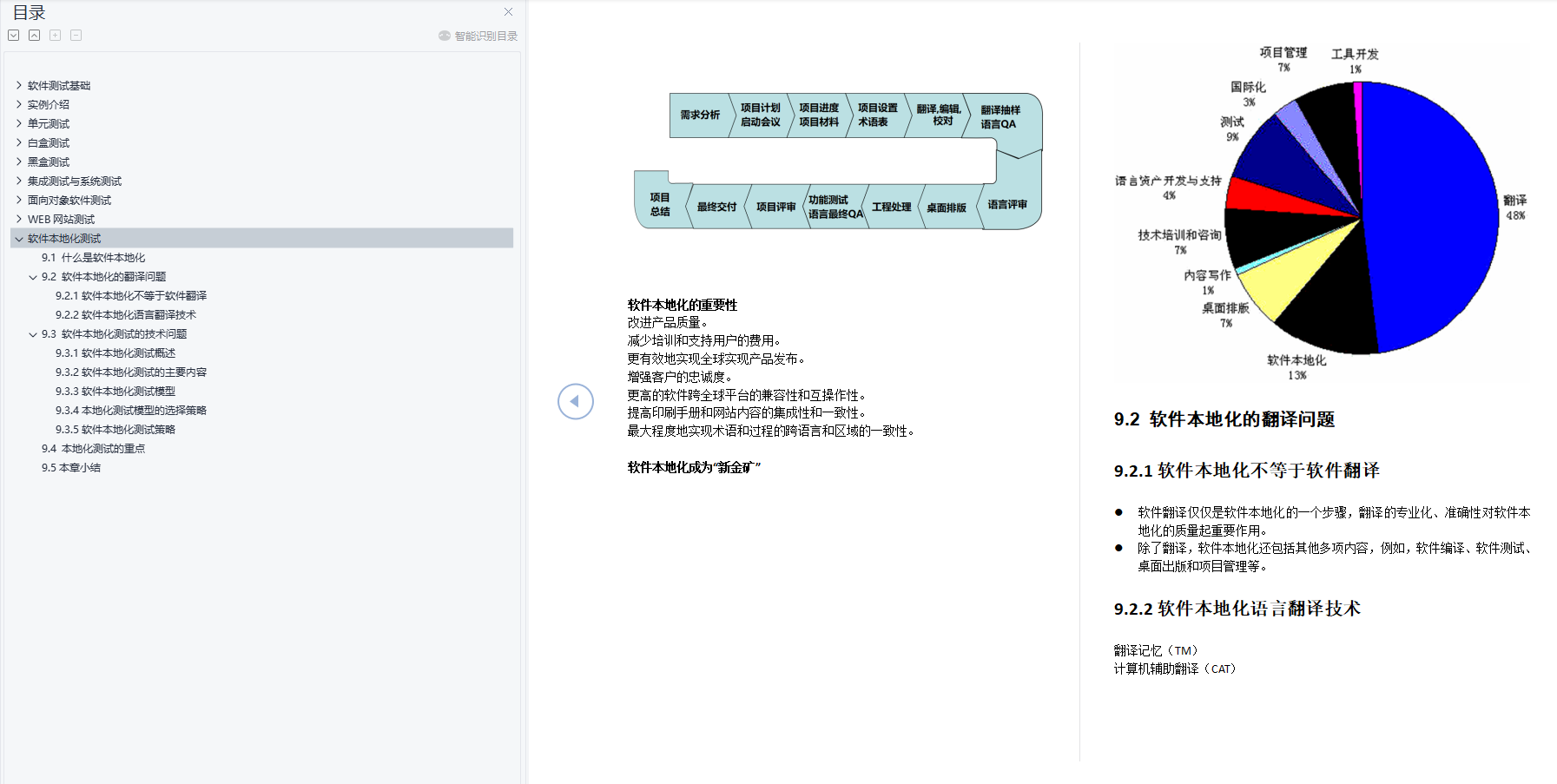Select 9.2.1 软件本地化不等于软件翻译
Screen dimensions: 1557x784
tap(133, 295)
